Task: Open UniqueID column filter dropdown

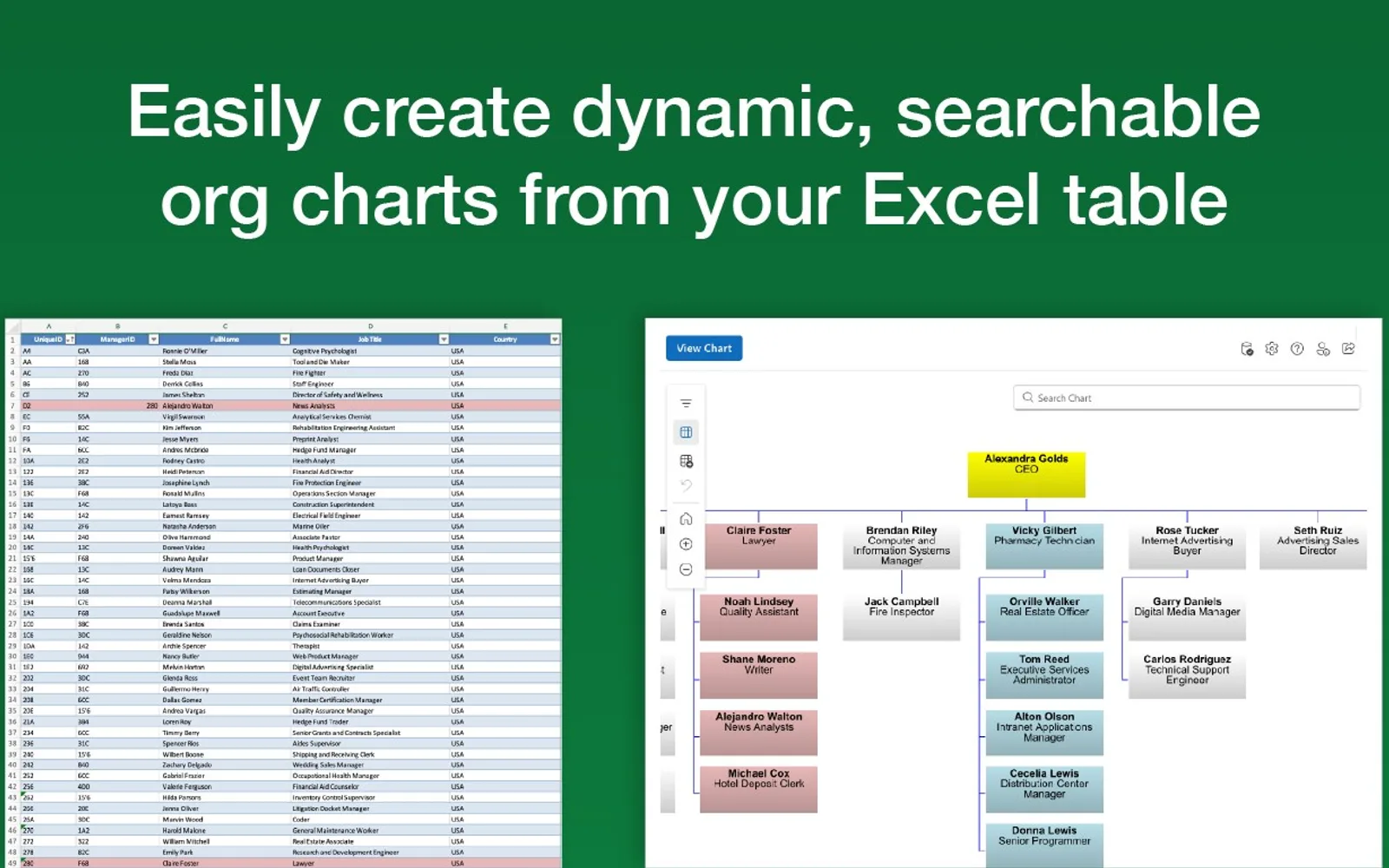Action: [70, 339]
